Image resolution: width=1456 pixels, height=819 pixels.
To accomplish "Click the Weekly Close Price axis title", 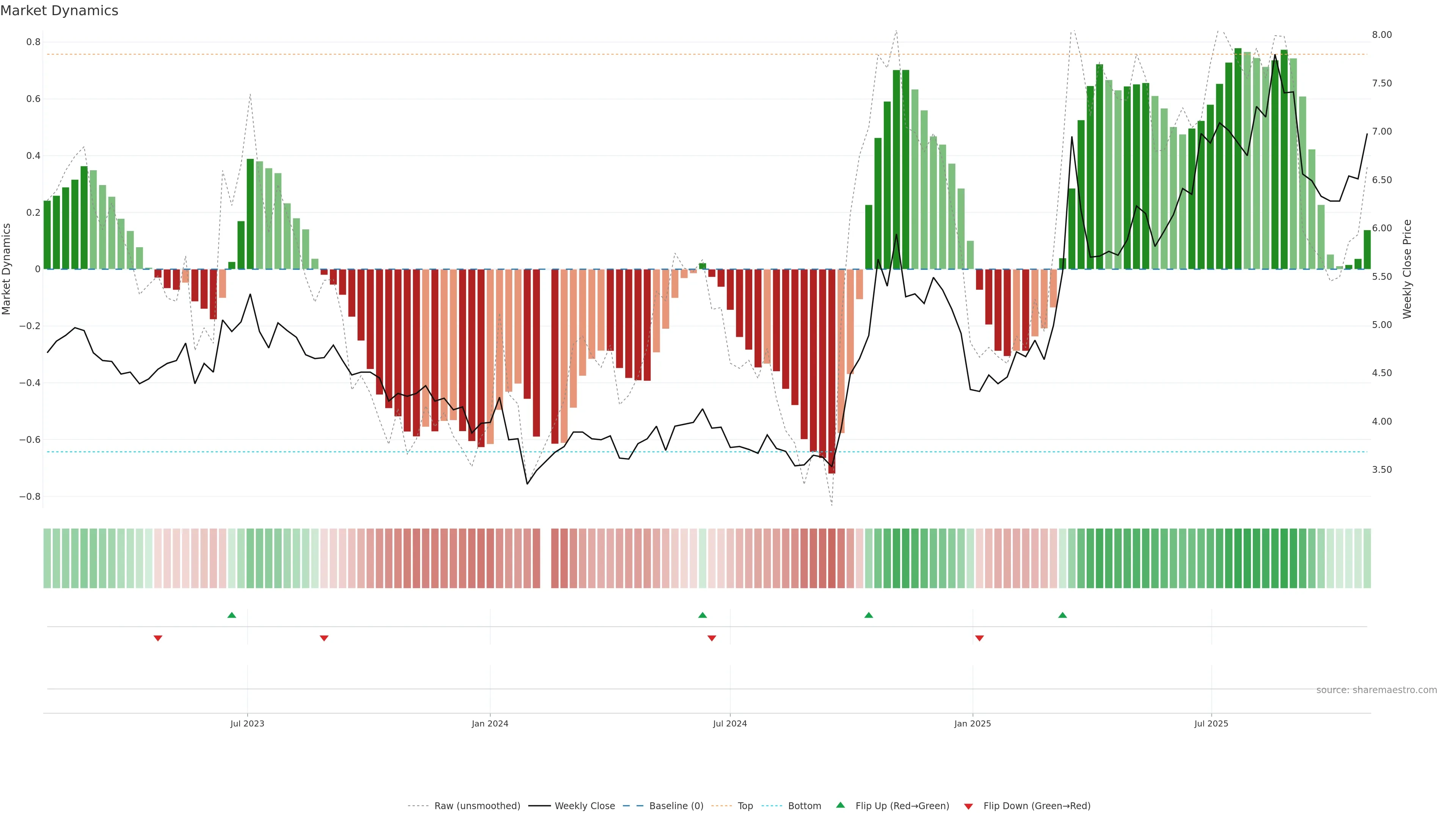I will coord(1407,269).
